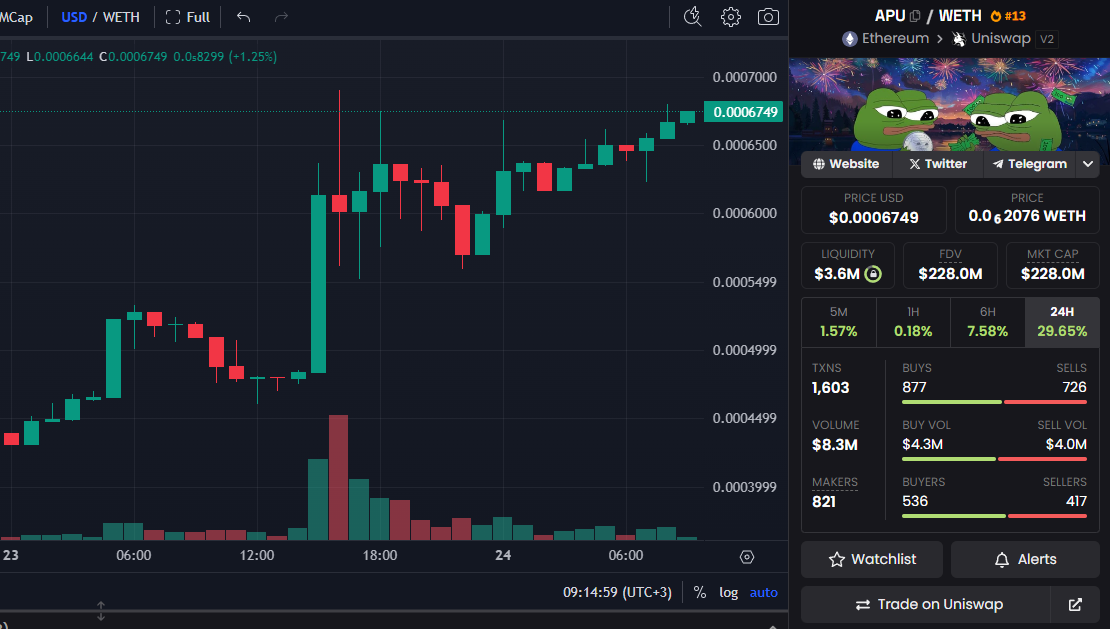The image size is (1110, 629).
Task: Click the MKT CAP $228.0M box
Action: (1053, 265)
